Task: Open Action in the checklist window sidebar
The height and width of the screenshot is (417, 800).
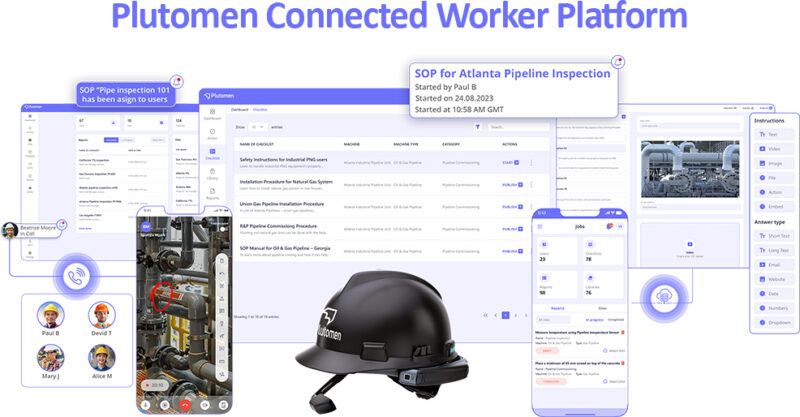Action: [212, 134]
